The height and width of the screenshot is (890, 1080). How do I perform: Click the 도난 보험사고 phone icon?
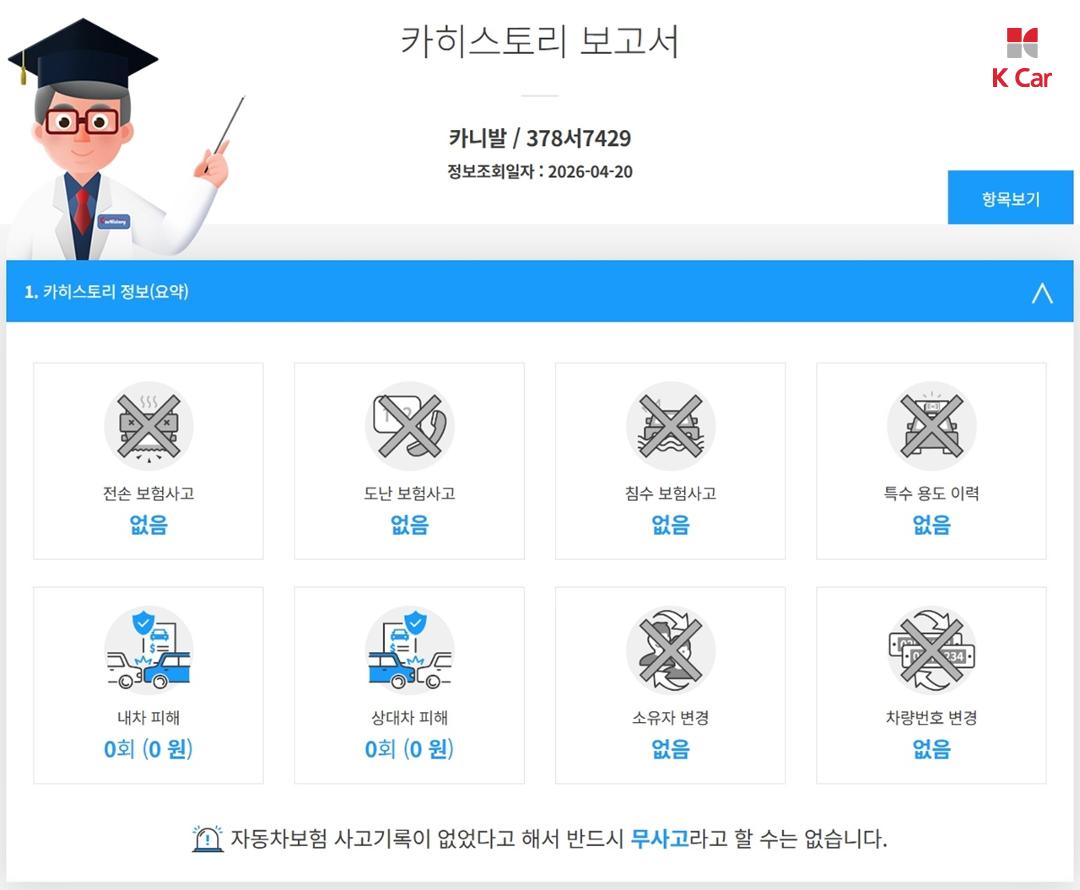(409, 426)
